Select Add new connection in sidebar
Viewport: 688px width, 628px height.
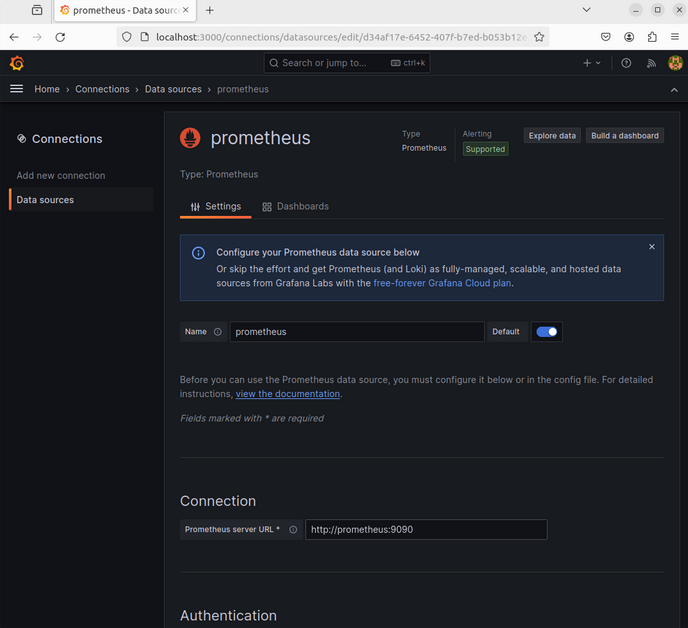click(61, 176)
